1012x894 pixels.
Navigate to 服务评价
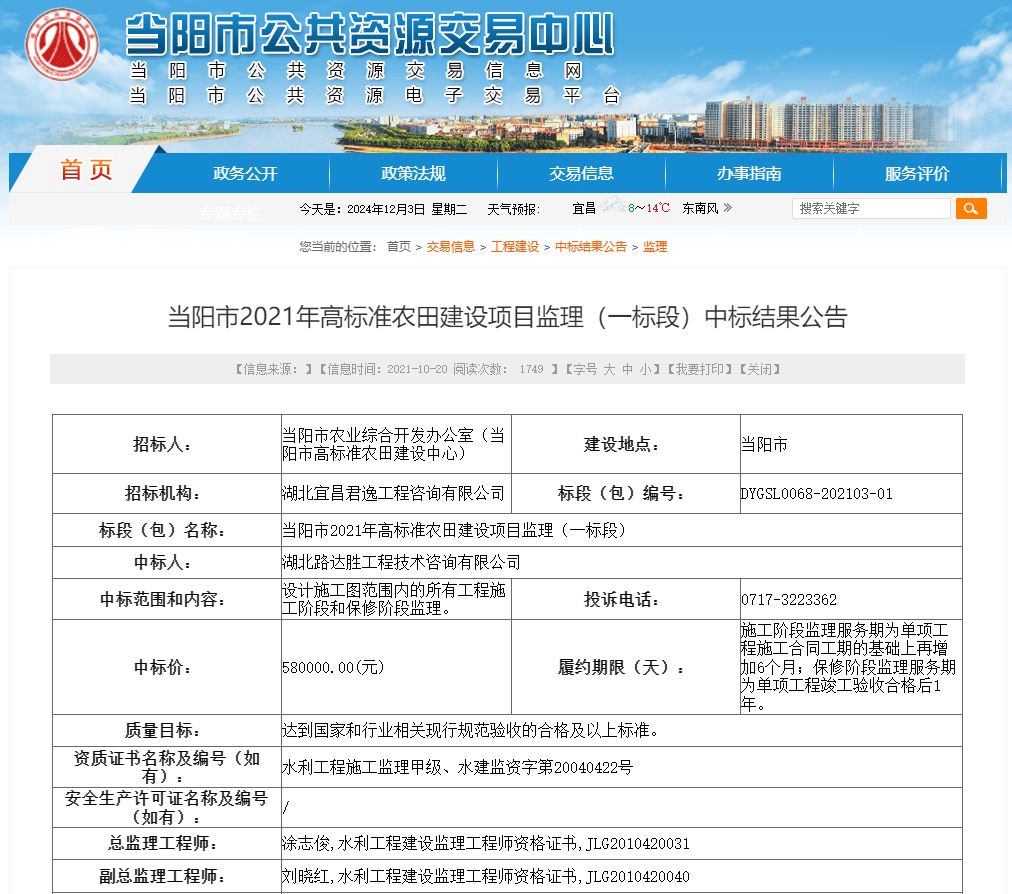917,173
